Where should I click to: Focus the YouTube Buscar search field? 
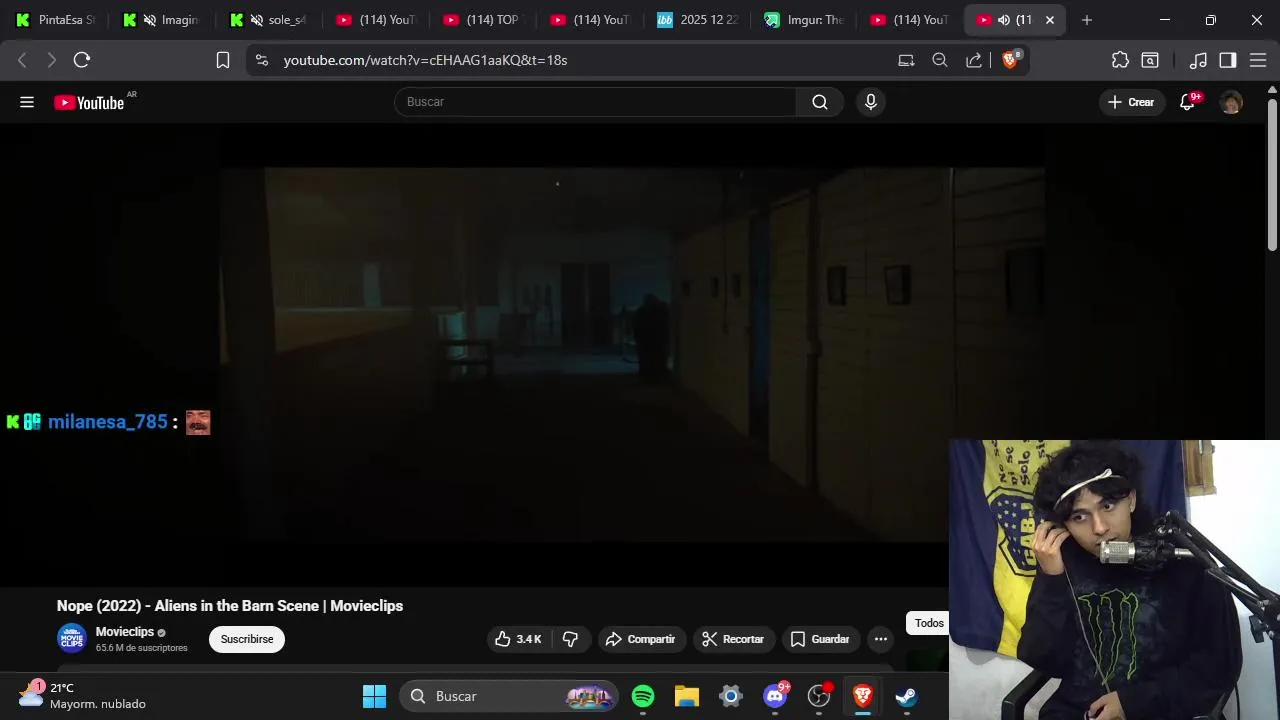596,102
